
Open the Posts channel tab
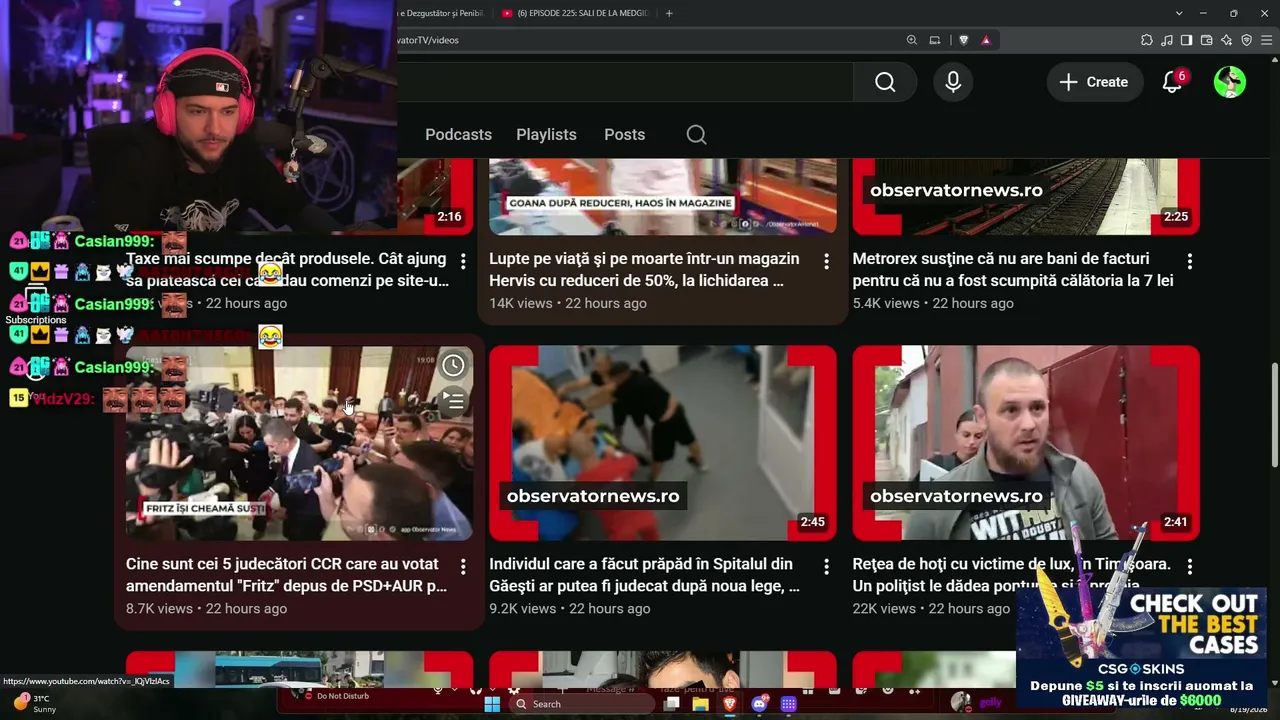click(624, 135)
